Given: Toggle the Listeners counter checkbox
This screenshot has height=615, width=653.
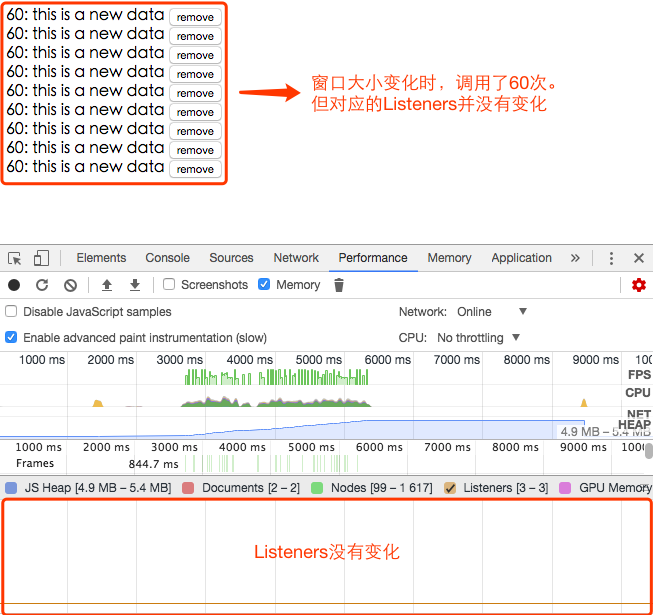Looking at the screenshot, I should [450, 488].
